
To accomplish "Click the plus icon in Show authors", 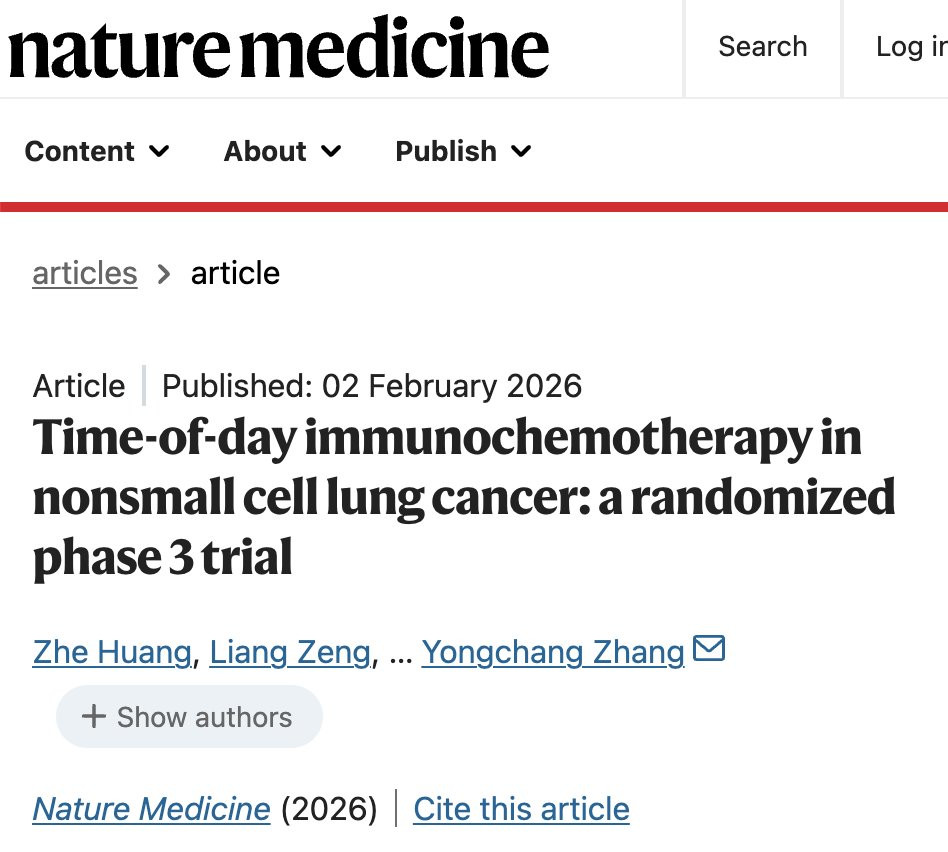I will (x=94, y=716).
